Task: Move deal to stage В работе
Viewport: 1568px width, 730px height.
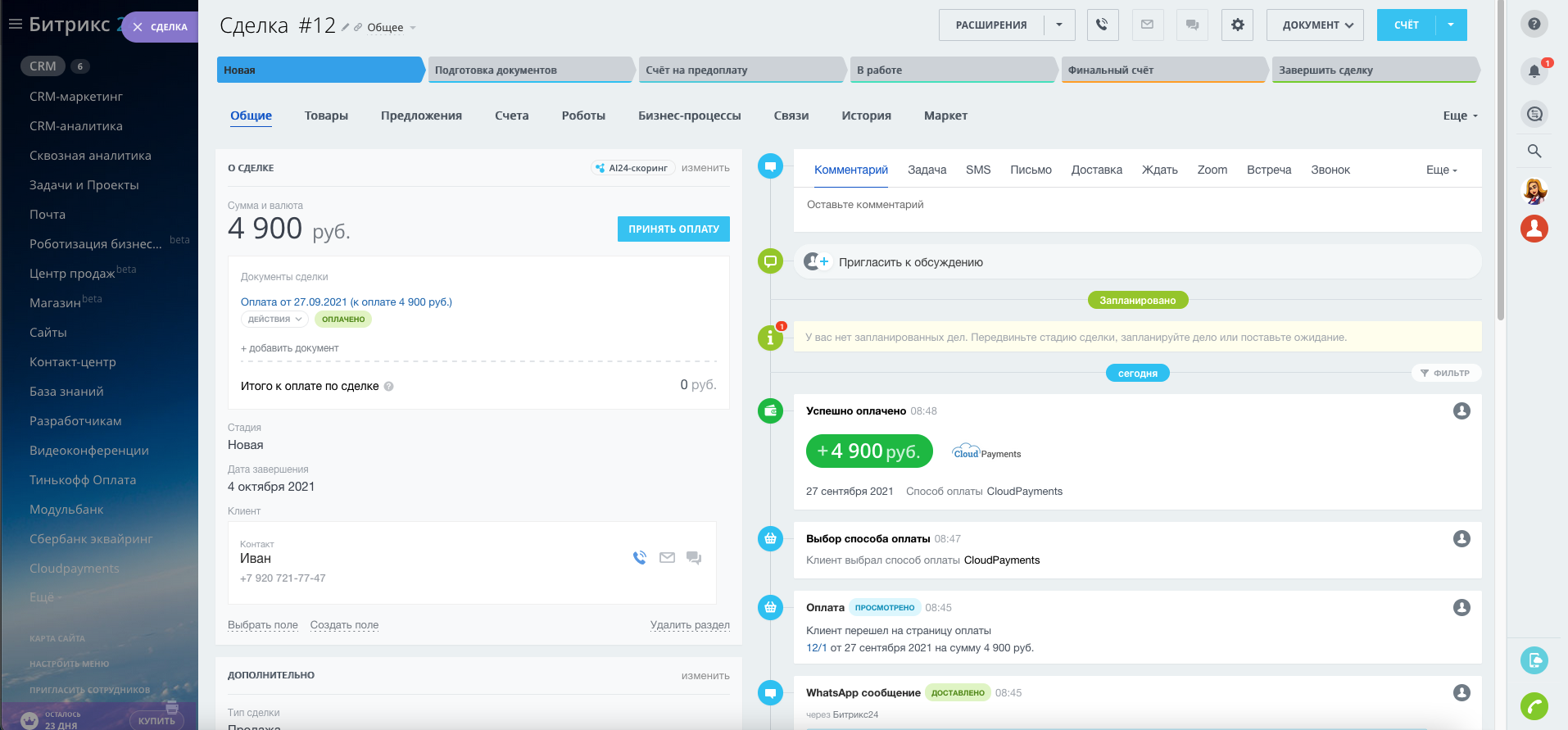Action: tap(952, 70)
